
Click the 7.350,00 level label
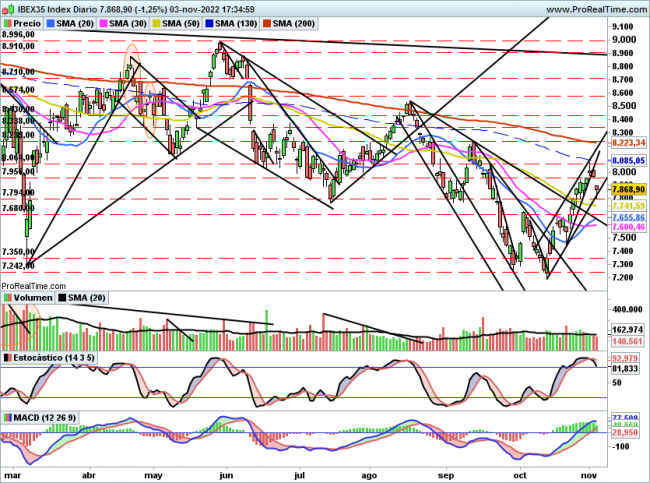point(17,252)
